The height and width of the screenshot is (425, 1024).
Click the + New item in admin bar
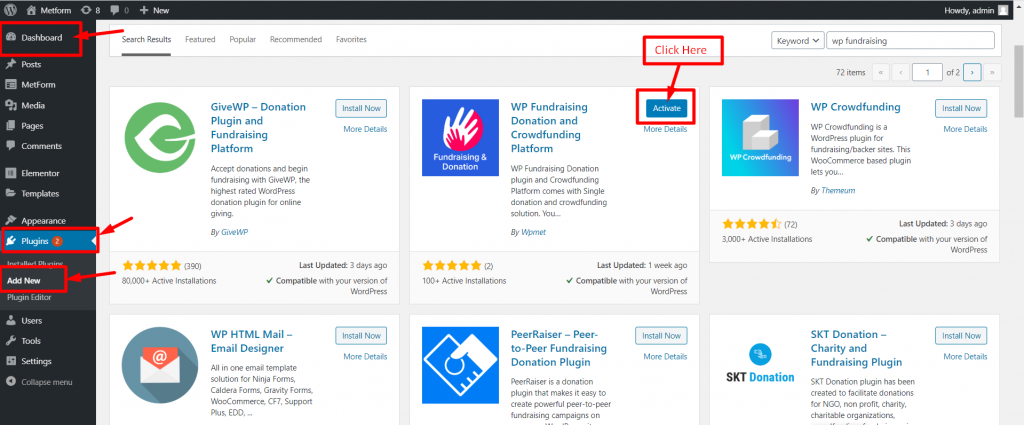pos(154,10)
